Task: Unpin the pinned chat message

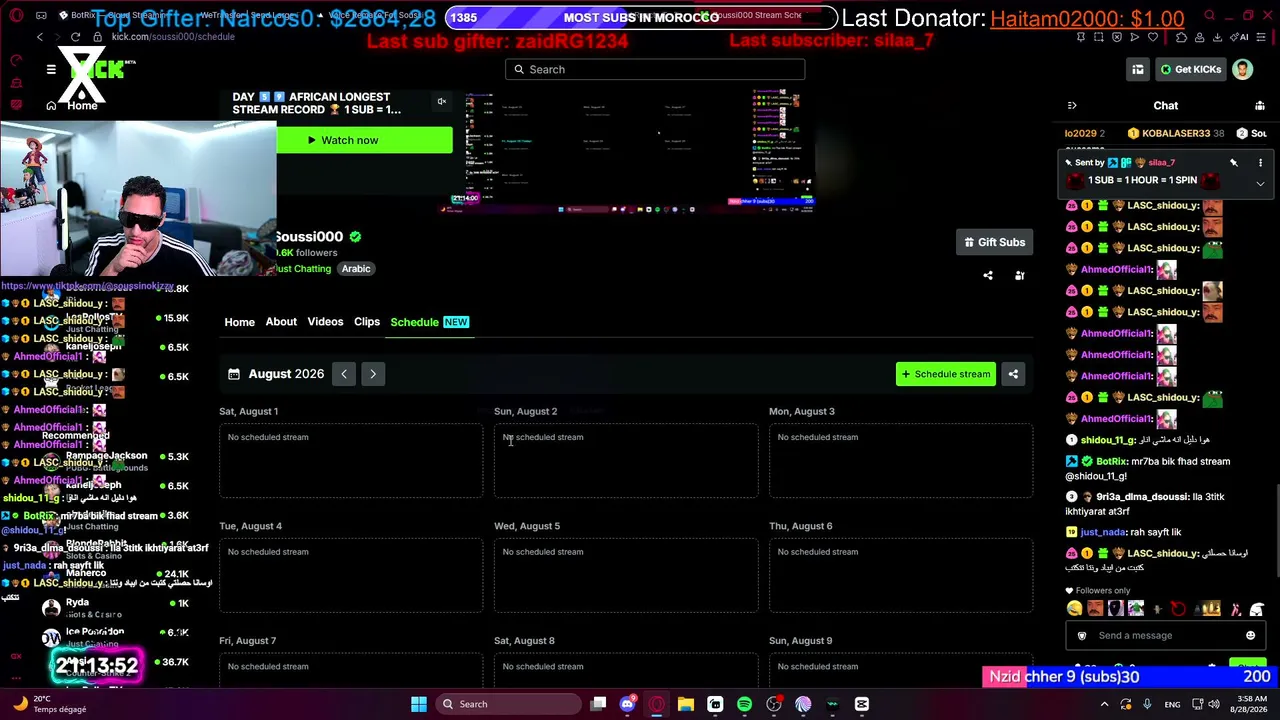Action: click(1234, 162)
